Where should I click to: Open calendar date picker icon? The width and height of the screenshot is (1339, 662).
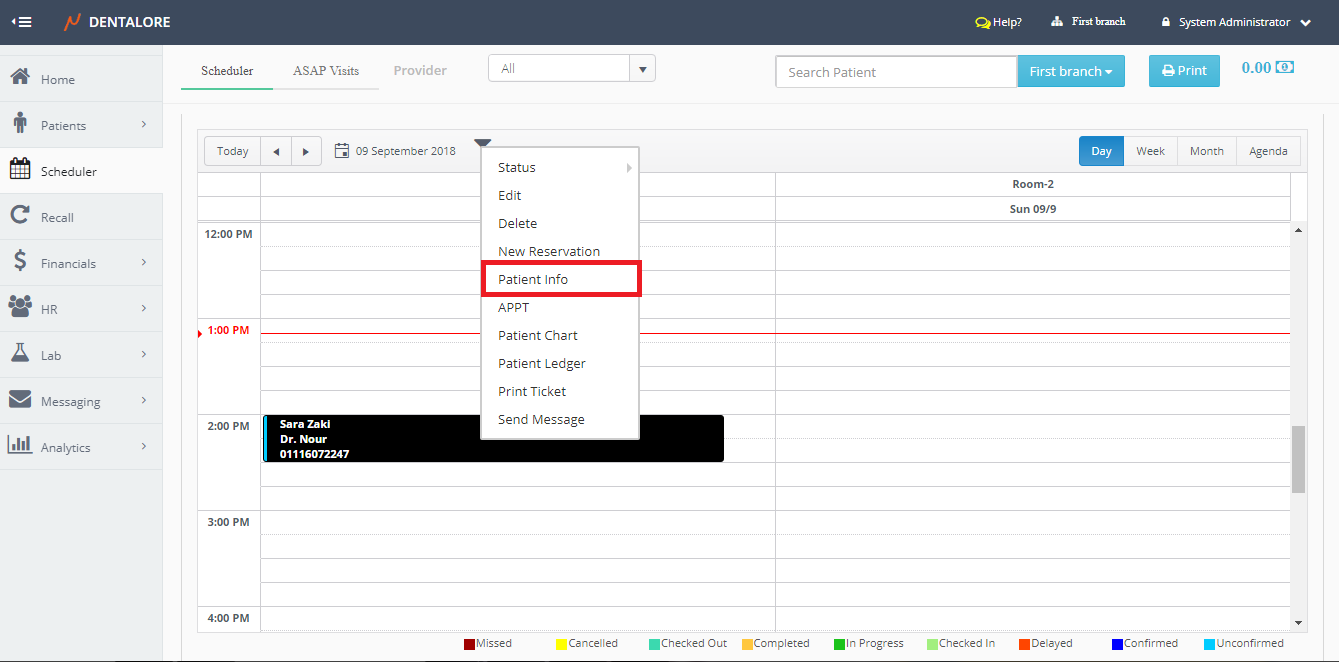coord(342,151)
